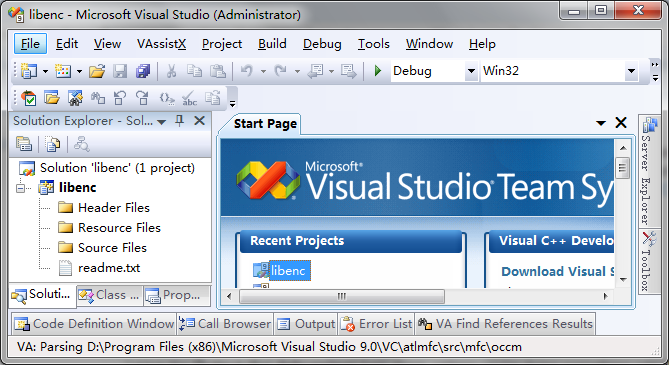Click the Navigate Forward icon
This screenshot has height=365, width=669.
pyautogui.click(x=349, y=71)
